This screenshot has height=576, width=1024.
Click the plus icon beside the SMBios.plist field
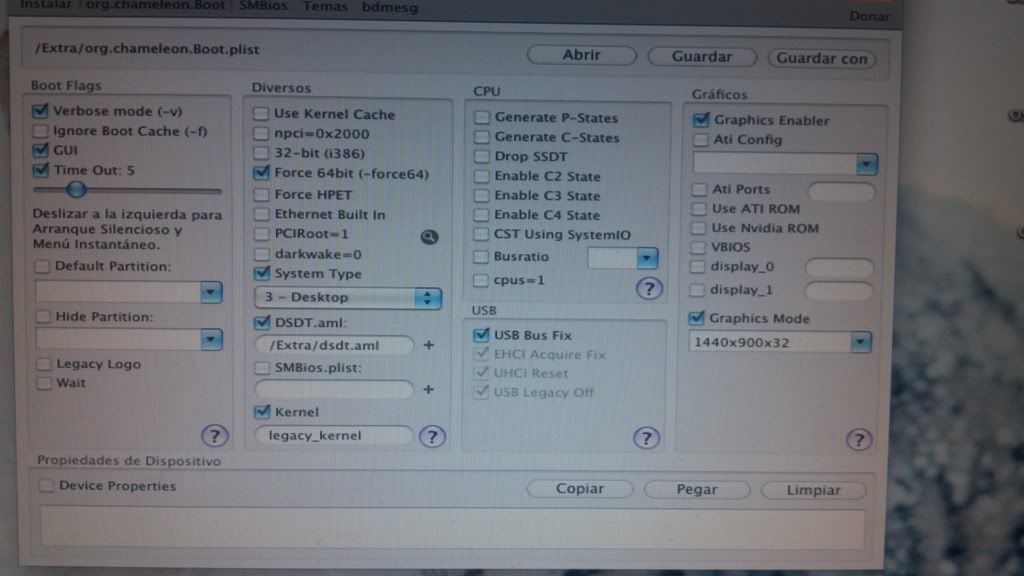(429, 389)
